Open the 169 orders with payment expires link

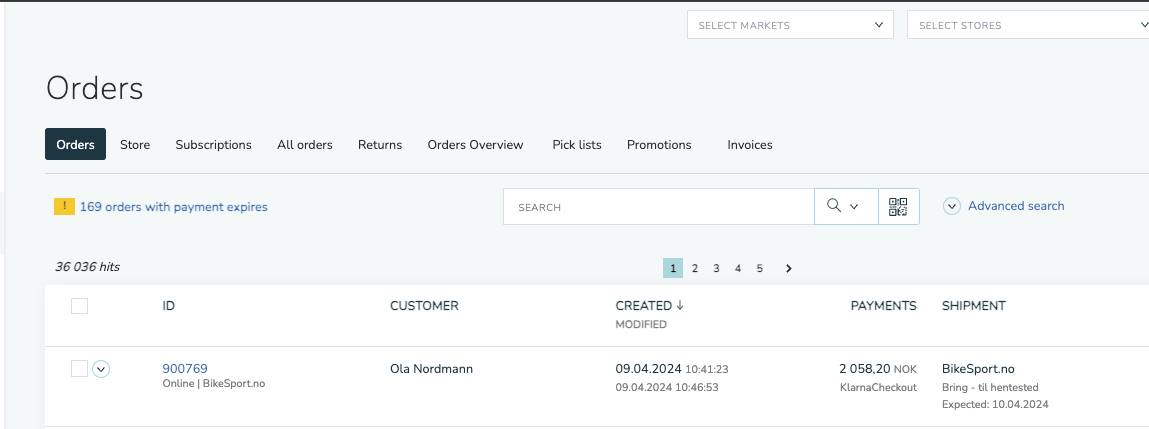click(174, 207)
